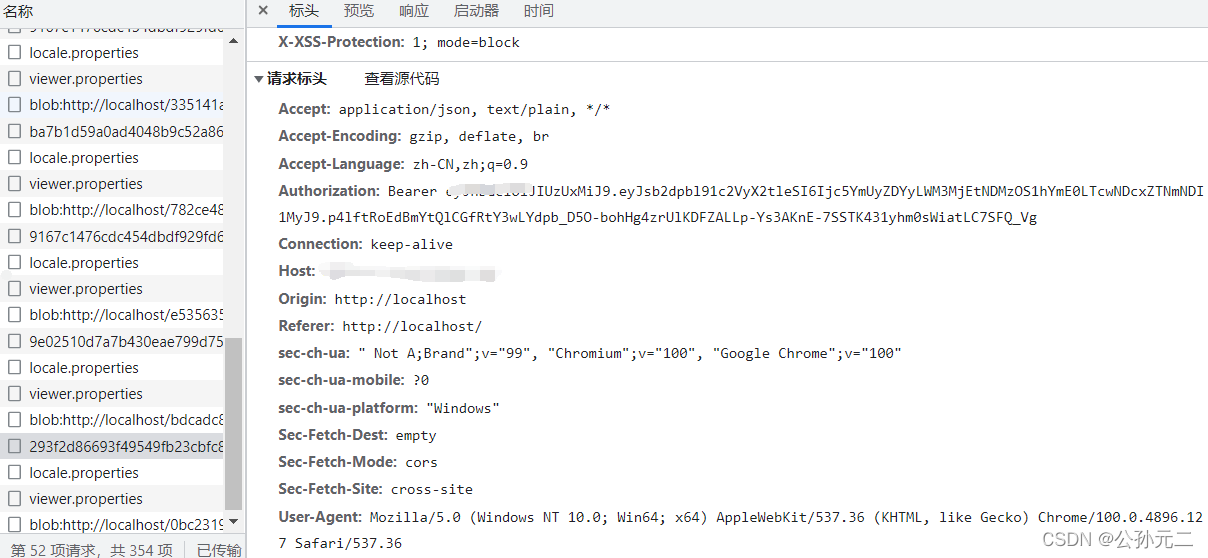Collapse the 请求标头 section triangle

[259, 79]
